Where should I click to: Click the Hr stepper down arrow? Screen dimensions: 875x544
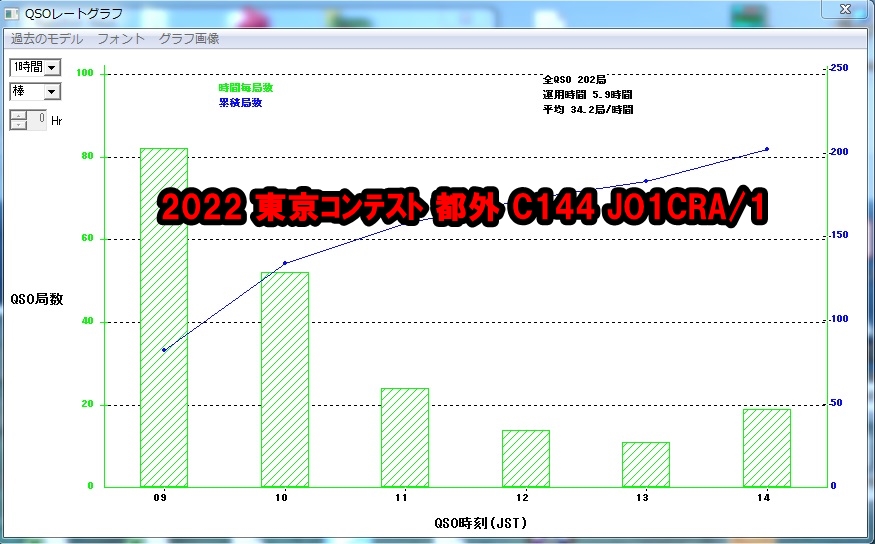pyautogui.click(x=19, y=125)
